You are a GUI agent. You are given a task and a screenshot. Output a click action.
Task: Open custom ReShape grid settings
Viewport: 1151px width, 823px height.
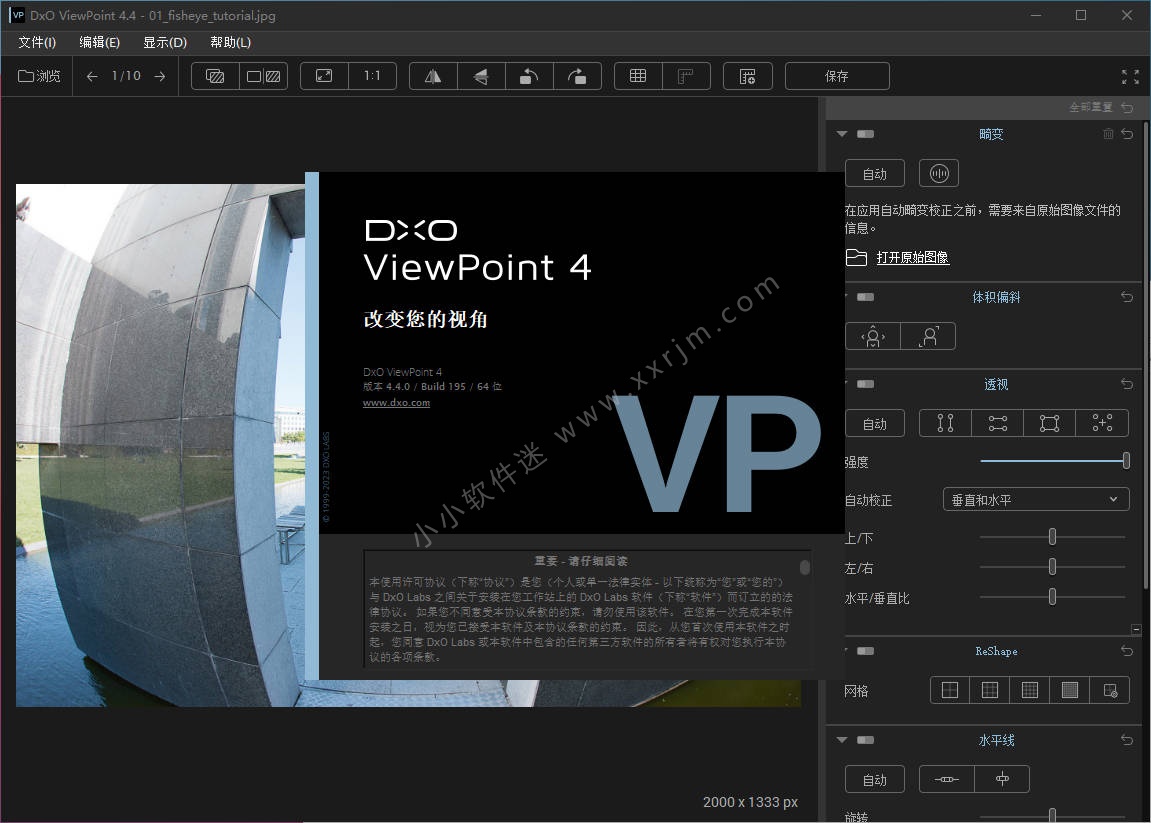pyautogui.click(x=1110, y=690)
